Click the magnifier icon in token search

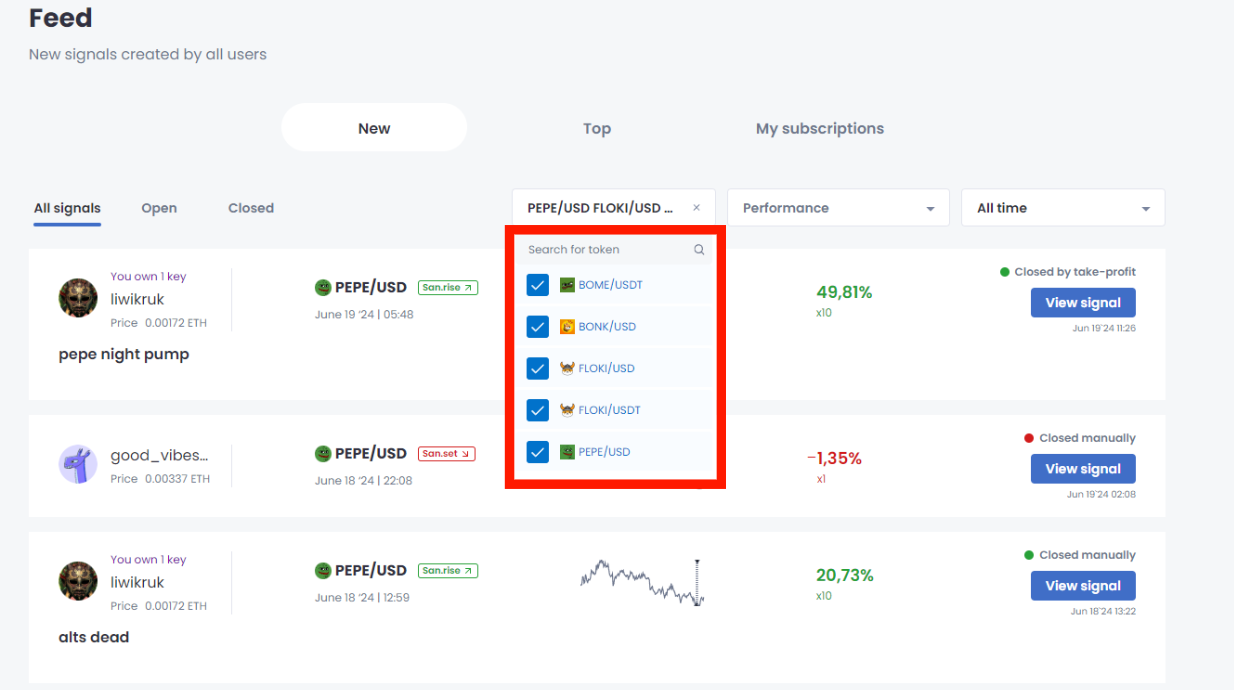click(x=699, y=250)
